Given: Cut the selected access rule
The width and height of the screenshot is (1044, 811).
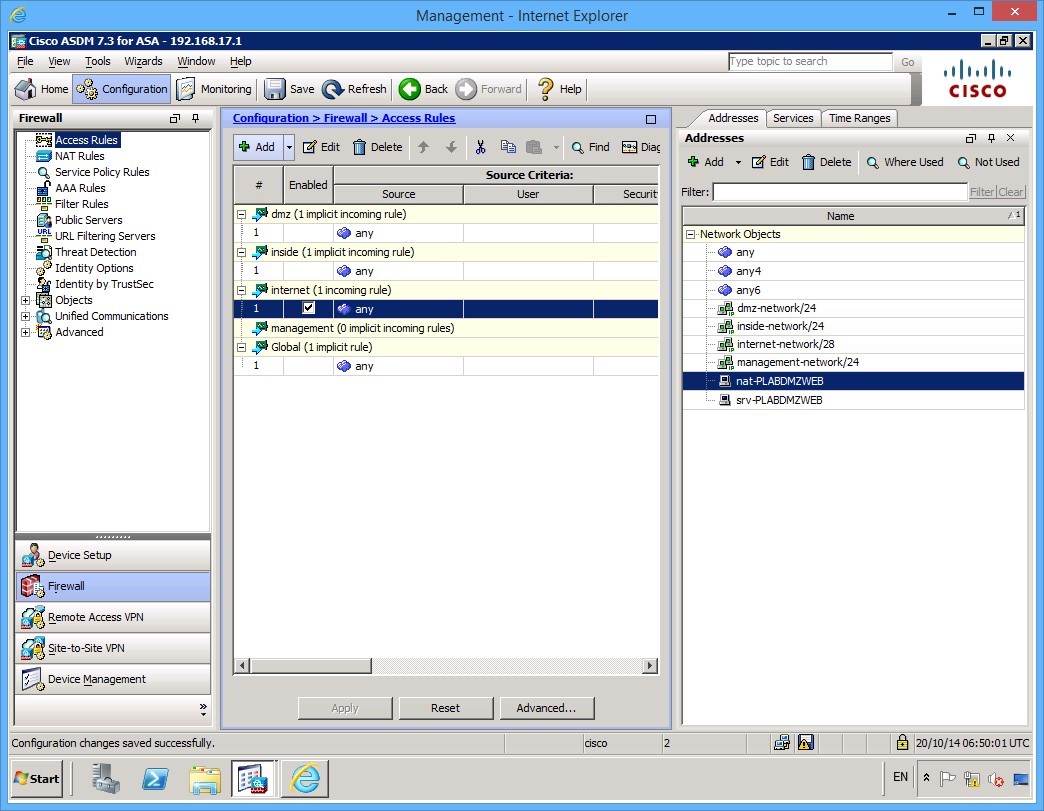Looking at the screenshot, I should (480, 146).
